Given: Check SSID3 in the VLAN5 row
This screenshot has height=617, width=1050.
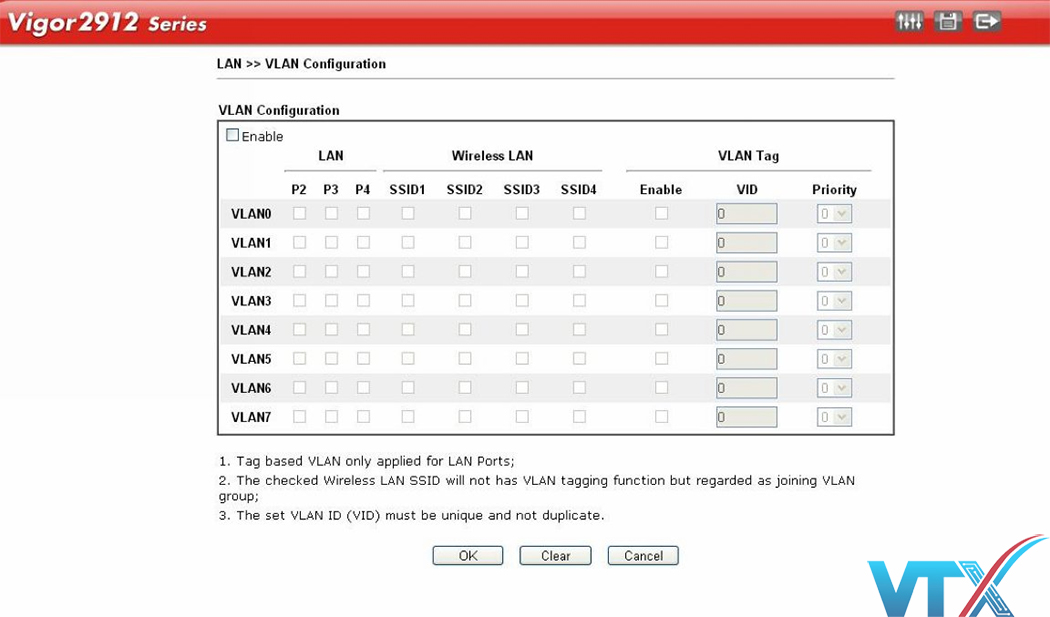Looking at the screenshot, I should point(522,358).
